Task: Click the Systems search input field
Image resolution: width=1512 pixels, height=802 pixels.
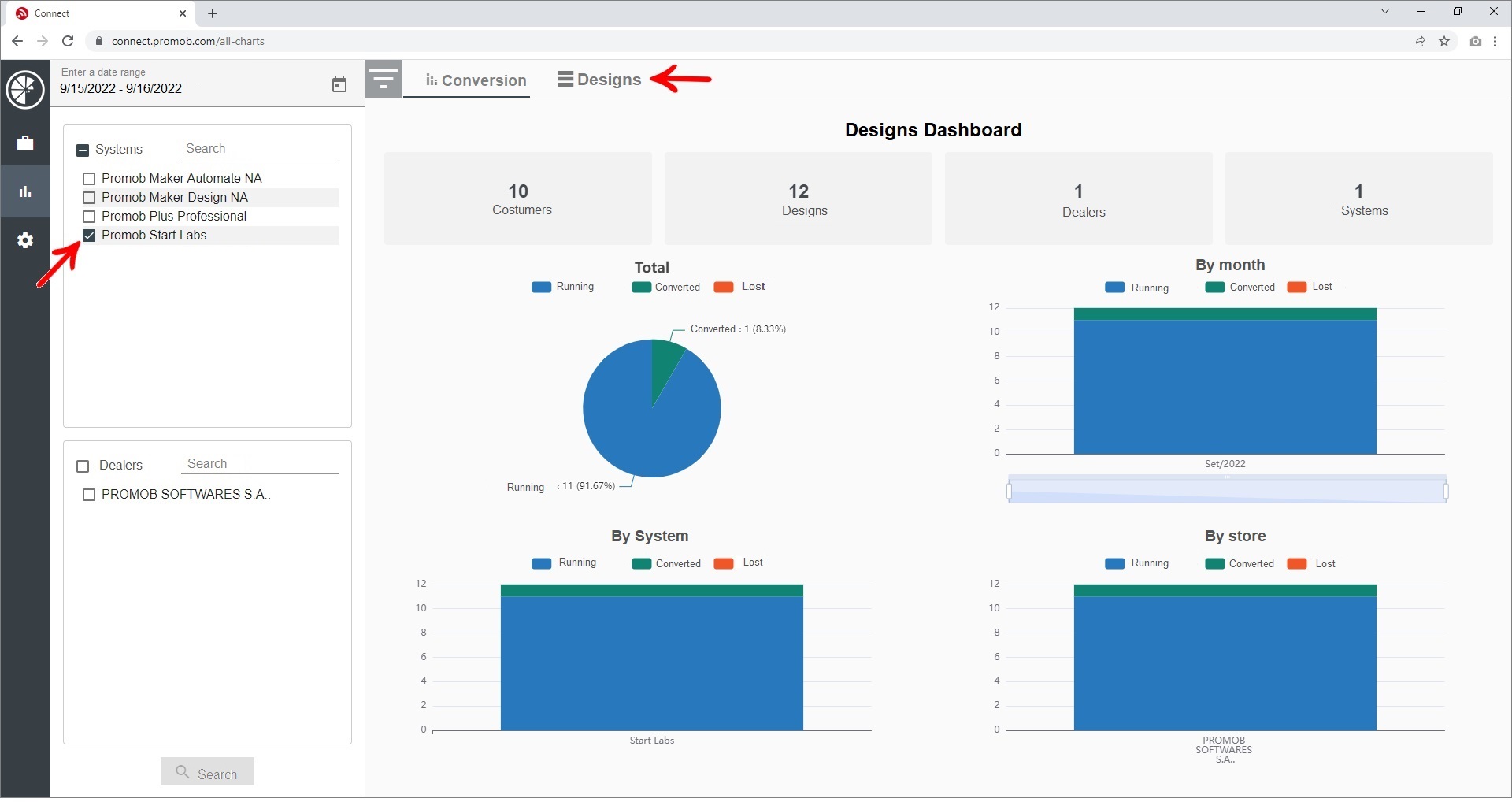Action: tap(260, 149)
